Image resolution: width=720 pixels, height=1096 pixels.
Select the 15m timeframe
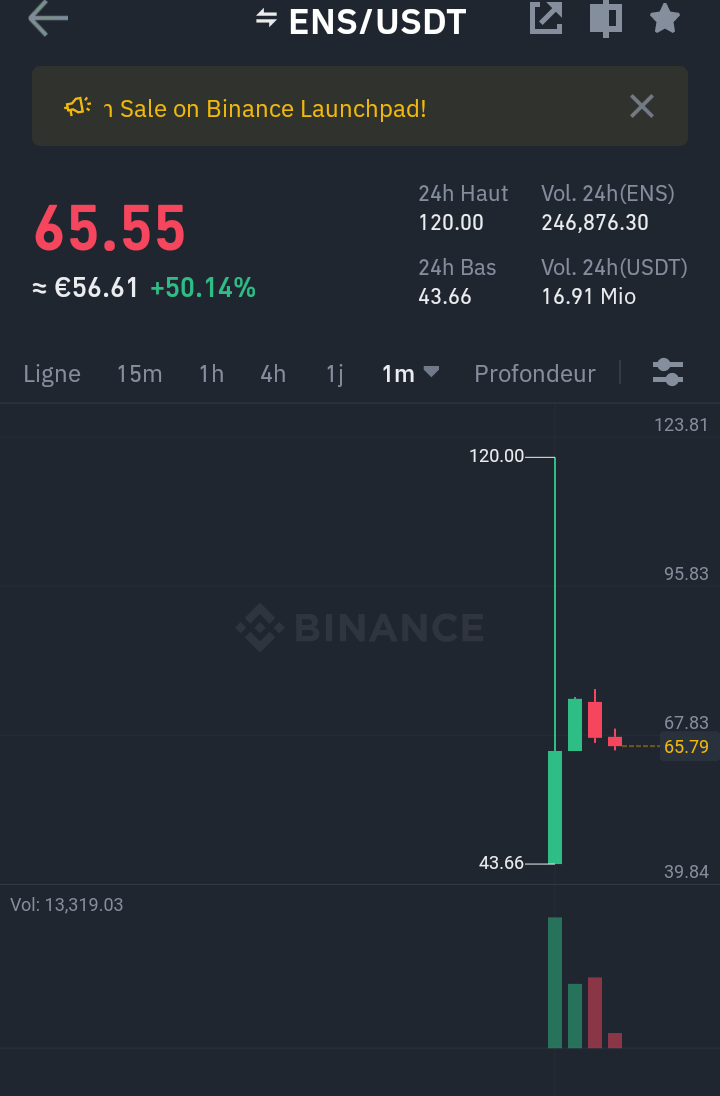(x=139, y=374)
